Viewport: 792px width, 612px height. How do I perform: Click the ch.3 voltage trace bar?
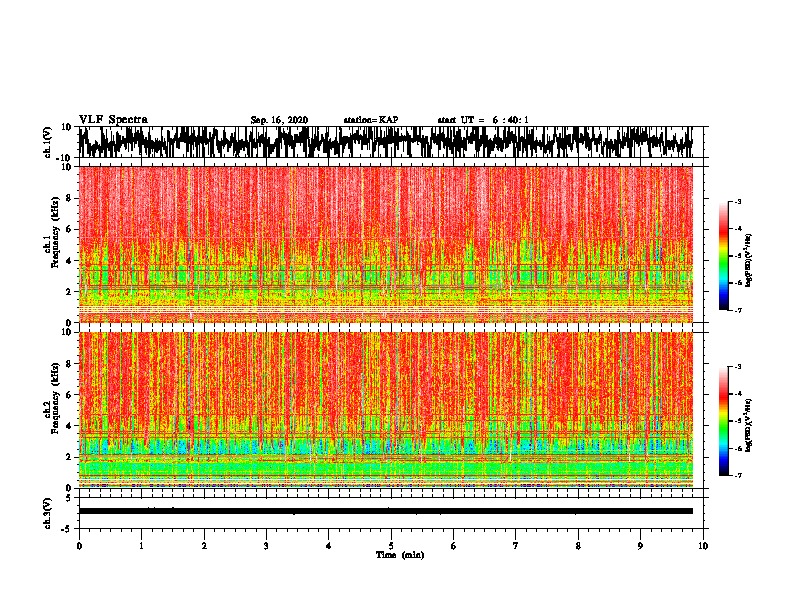(385, 511)
